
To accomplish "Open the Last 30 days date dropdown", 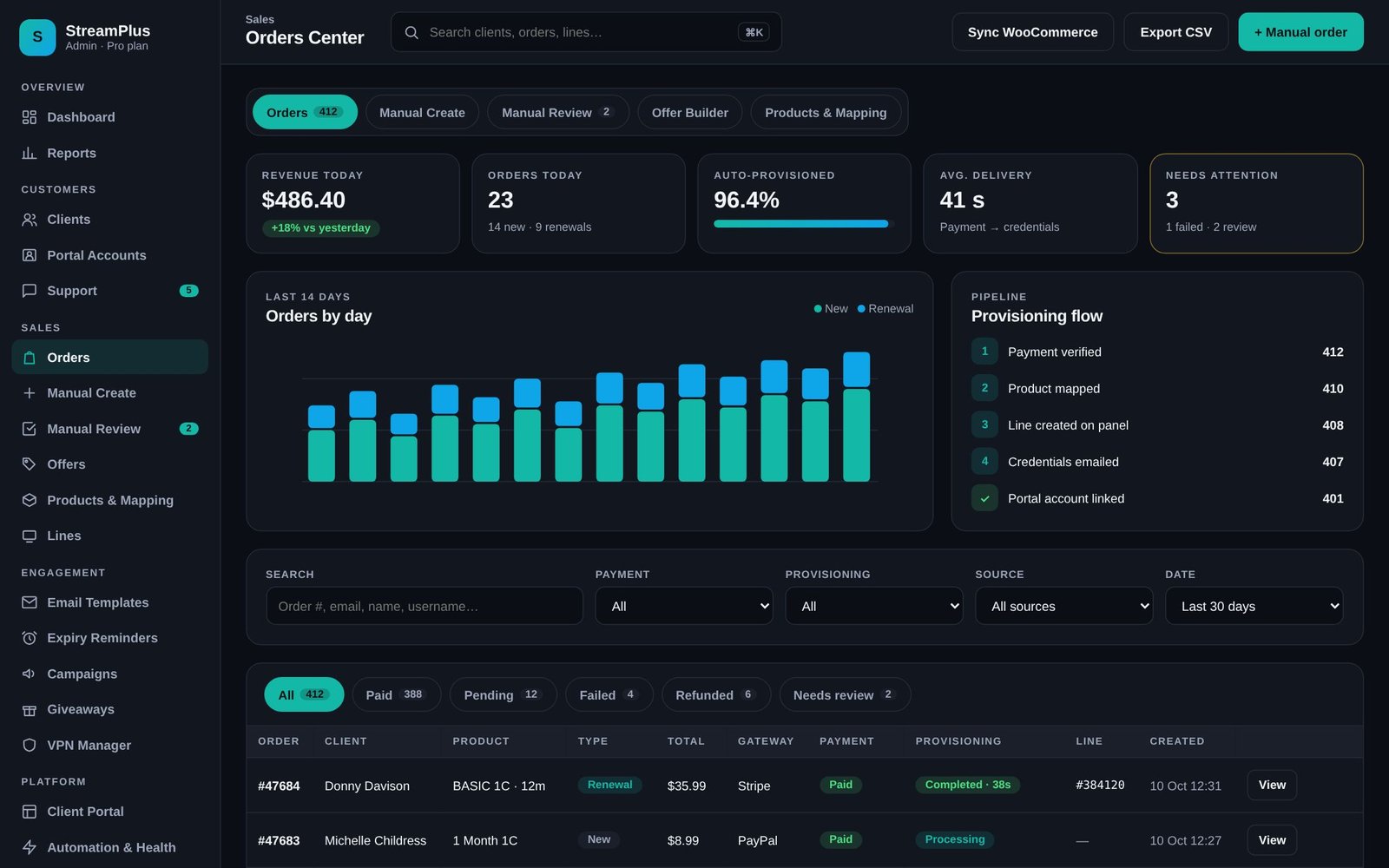I will (1254, 606).
